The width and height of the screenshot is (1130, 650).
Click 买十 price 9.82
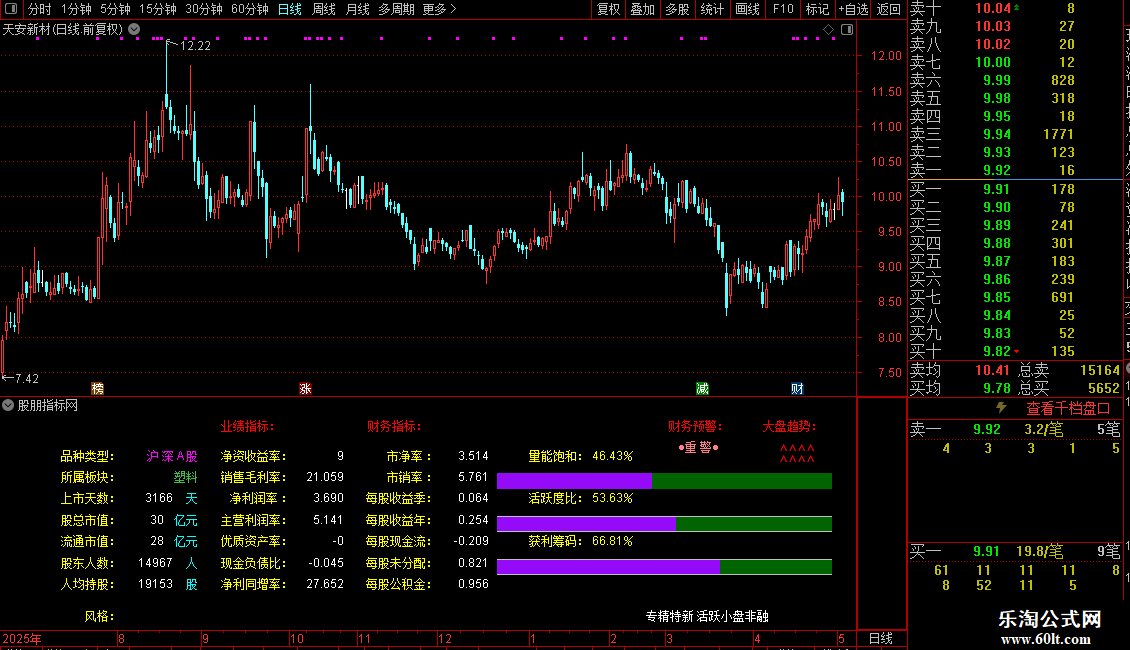(x=997, y=352)
